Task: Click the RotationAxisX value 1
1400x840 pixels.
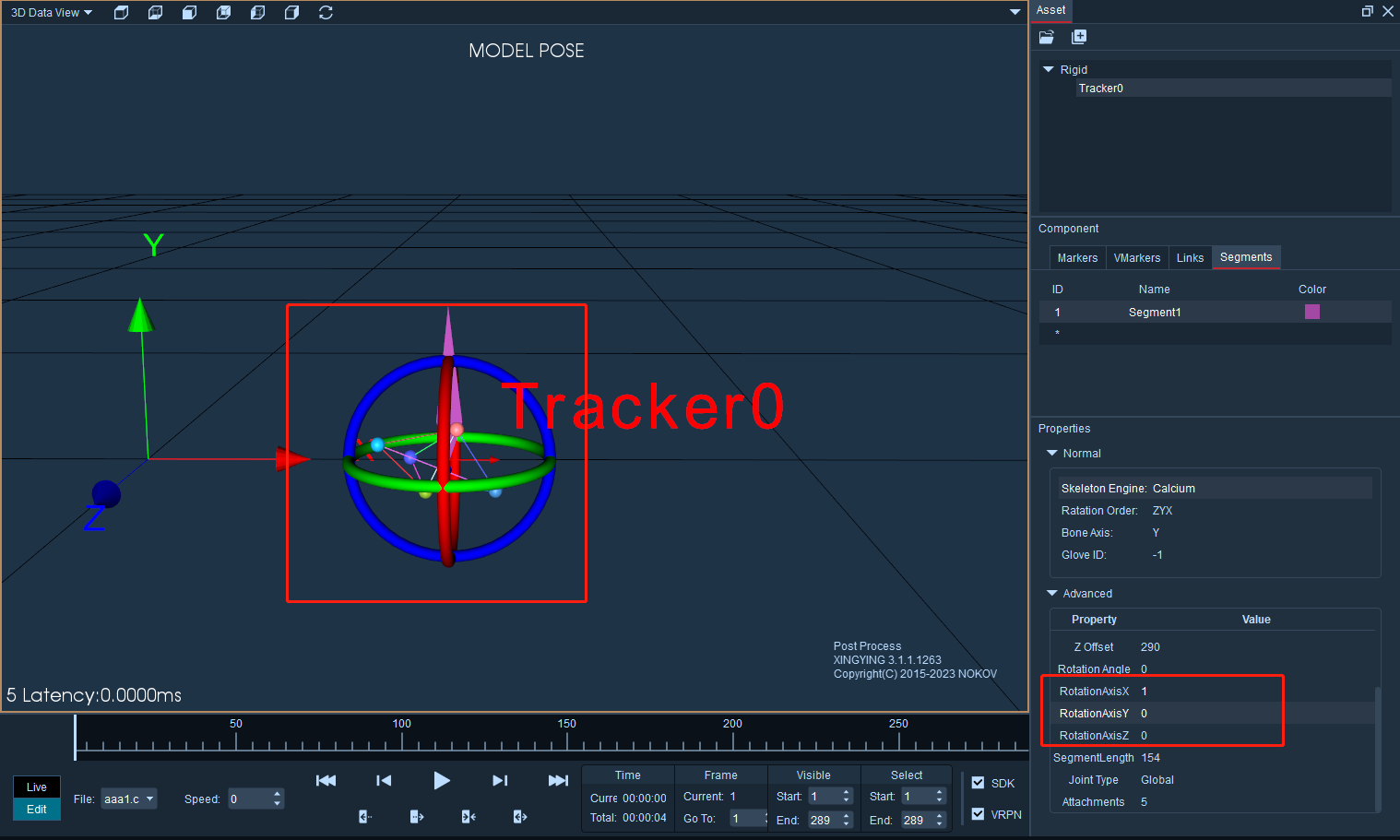Action: (x=1145, y=692)
